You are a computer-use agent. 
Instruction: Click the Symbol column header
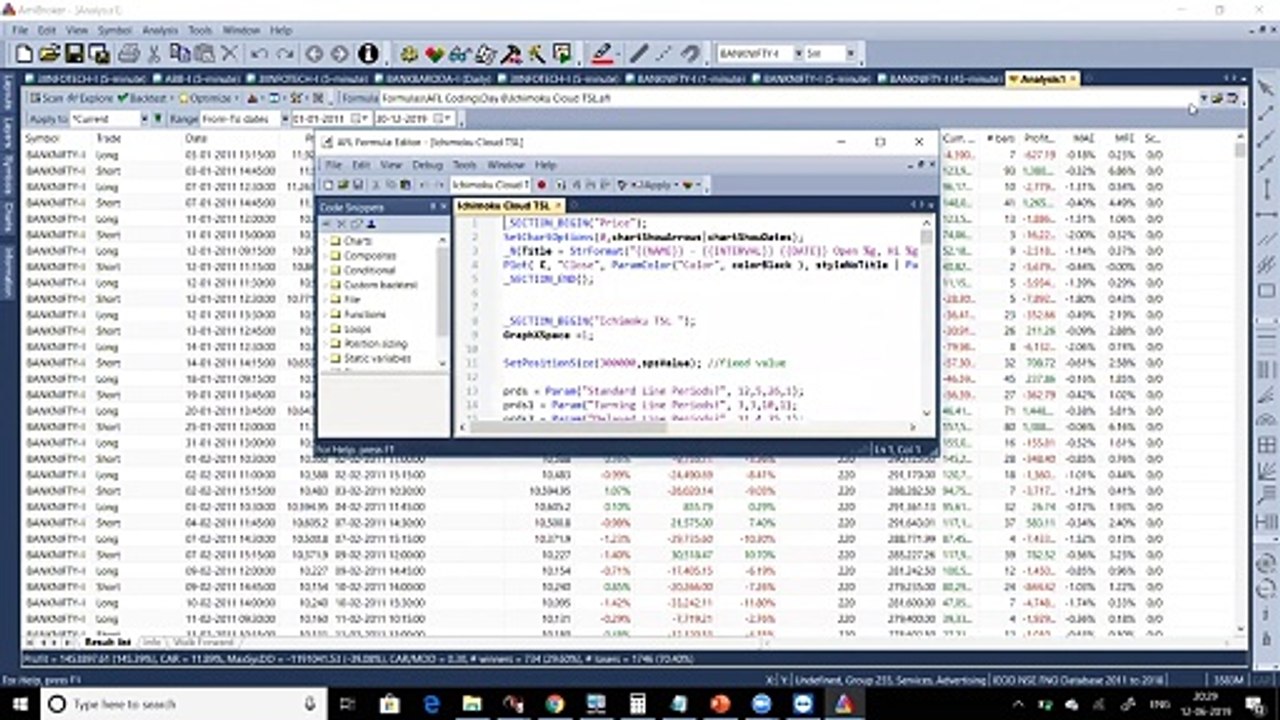pyautogui.click(x=43, y=138)
